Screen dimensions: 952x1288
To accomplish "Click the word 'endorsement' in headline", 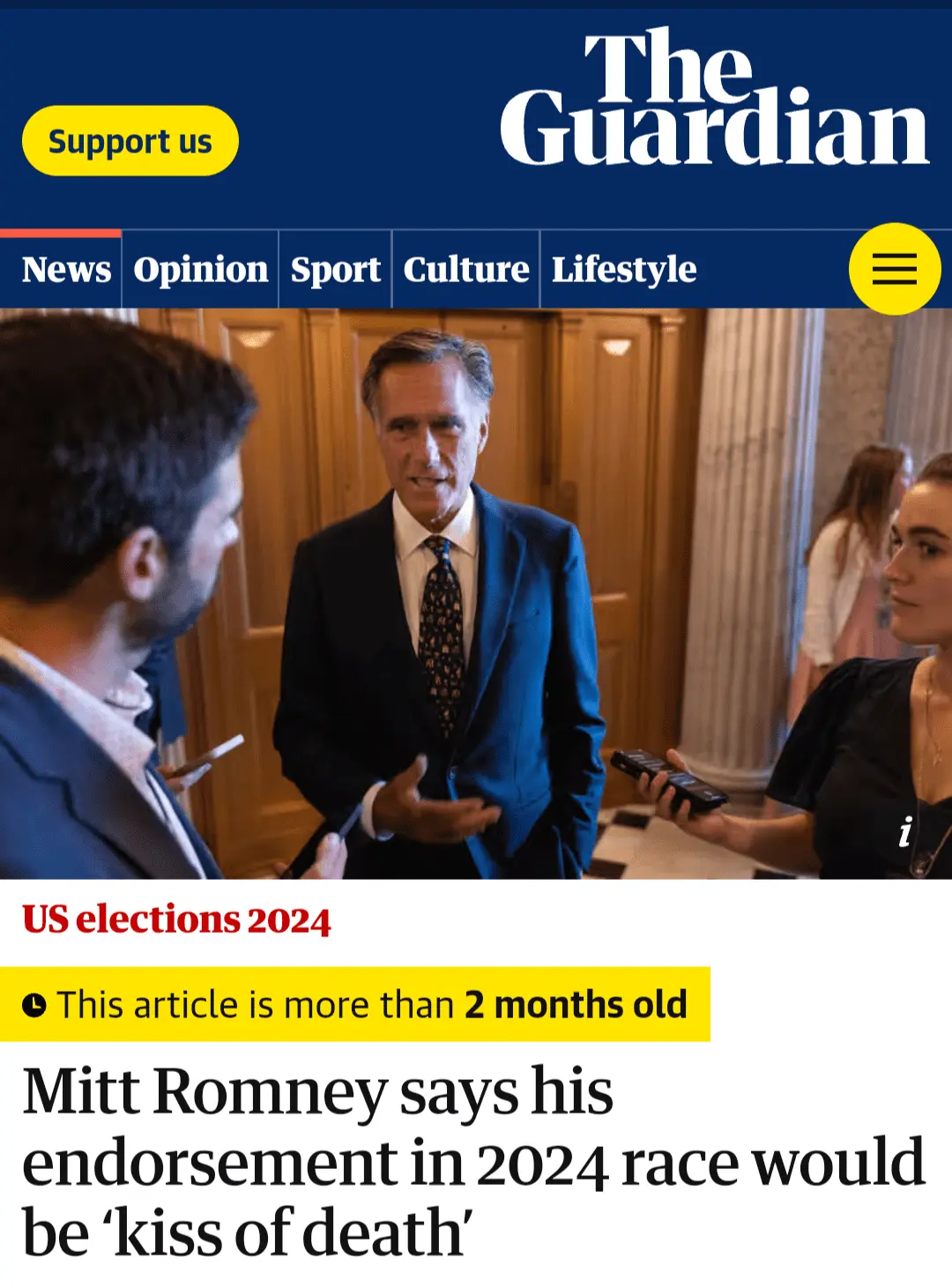I will point(209,1164).
